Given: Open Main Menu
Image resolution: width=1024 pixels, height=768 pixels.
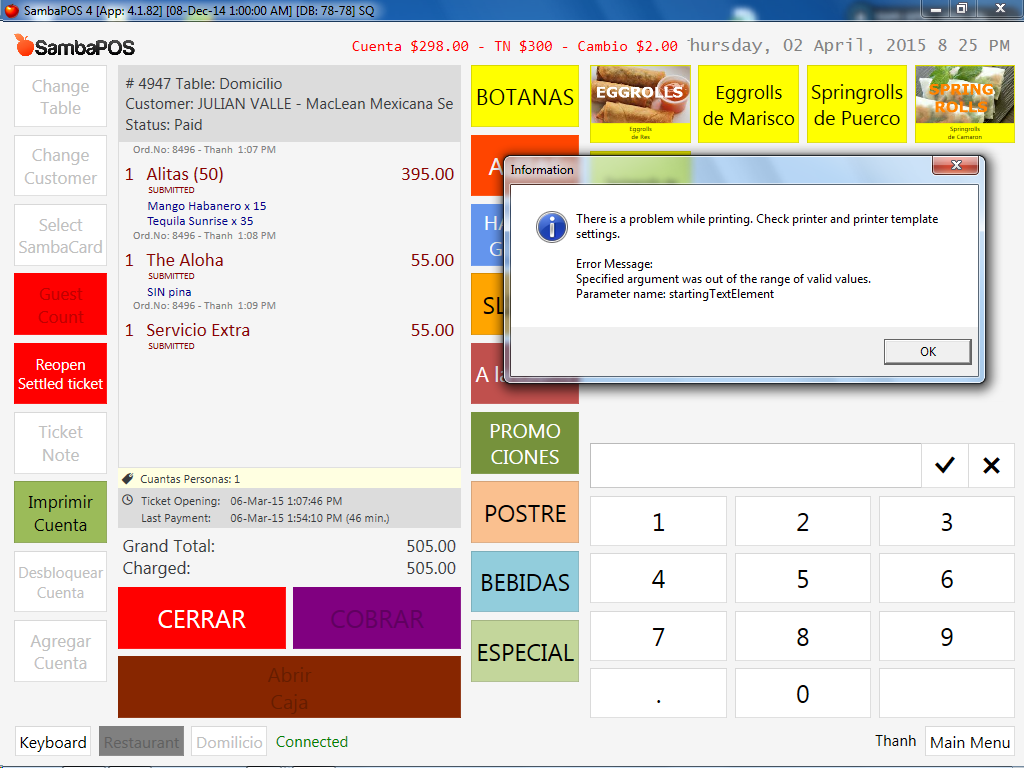Looking at the screenshot, I should pos(969,742).
